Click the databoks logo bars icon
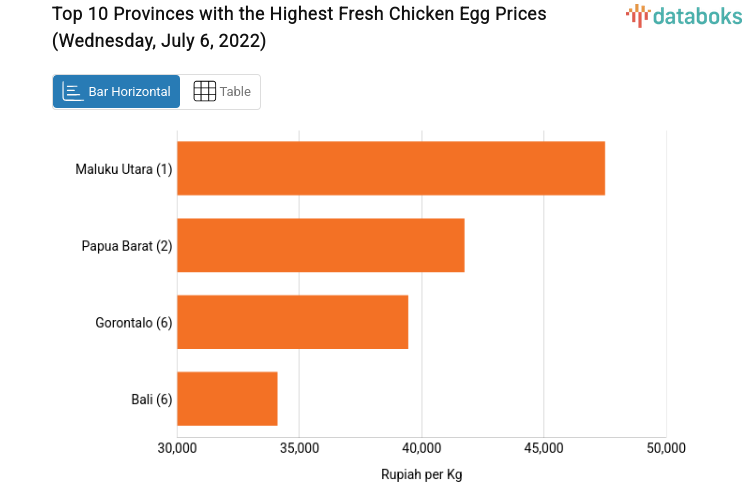This screenshot has width=753, height=498. tap(637, 15)
